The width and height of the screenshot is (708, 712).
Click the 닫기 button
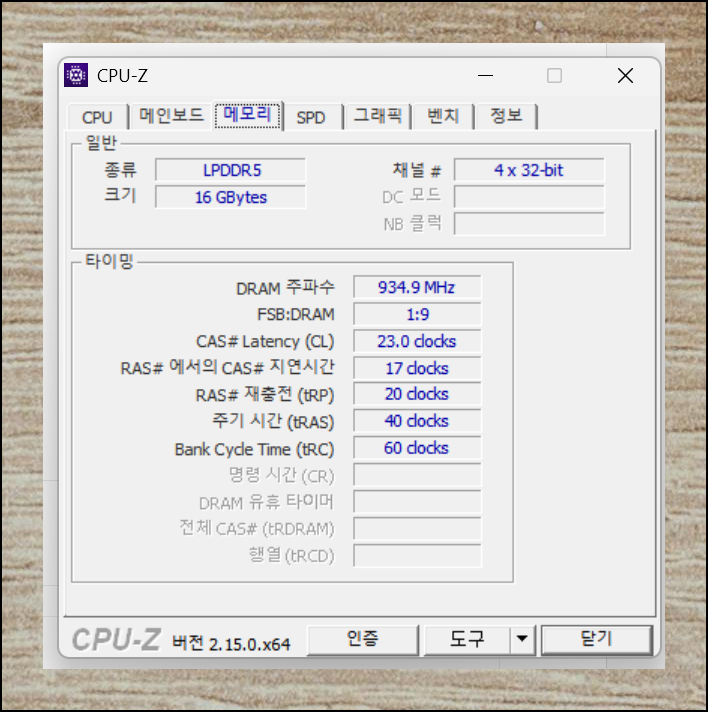pos(597,639)
